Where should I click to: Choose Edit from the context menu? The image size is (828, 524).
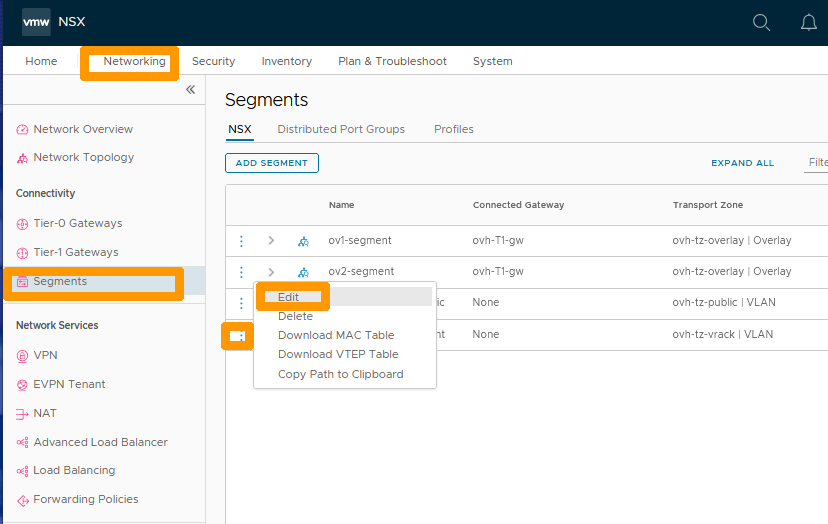point(289,297)
